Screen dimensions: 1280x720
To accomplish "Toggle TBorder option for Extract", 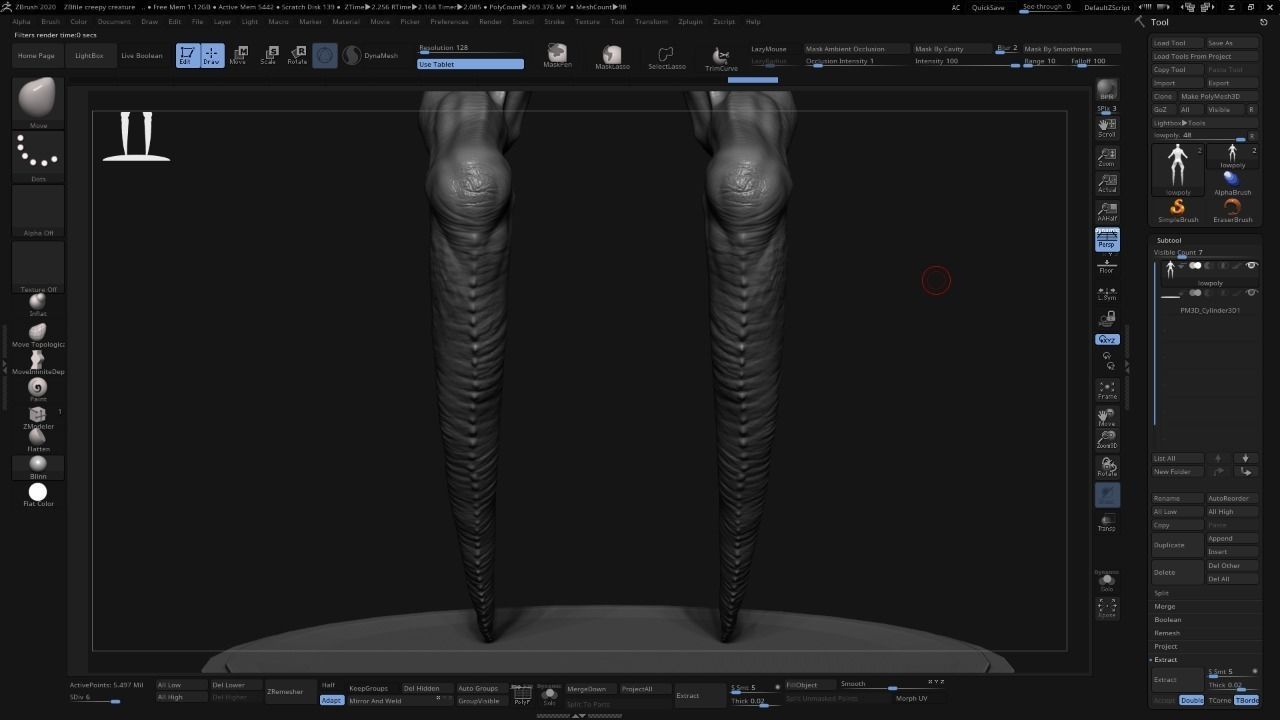I will click(1247, 700).
